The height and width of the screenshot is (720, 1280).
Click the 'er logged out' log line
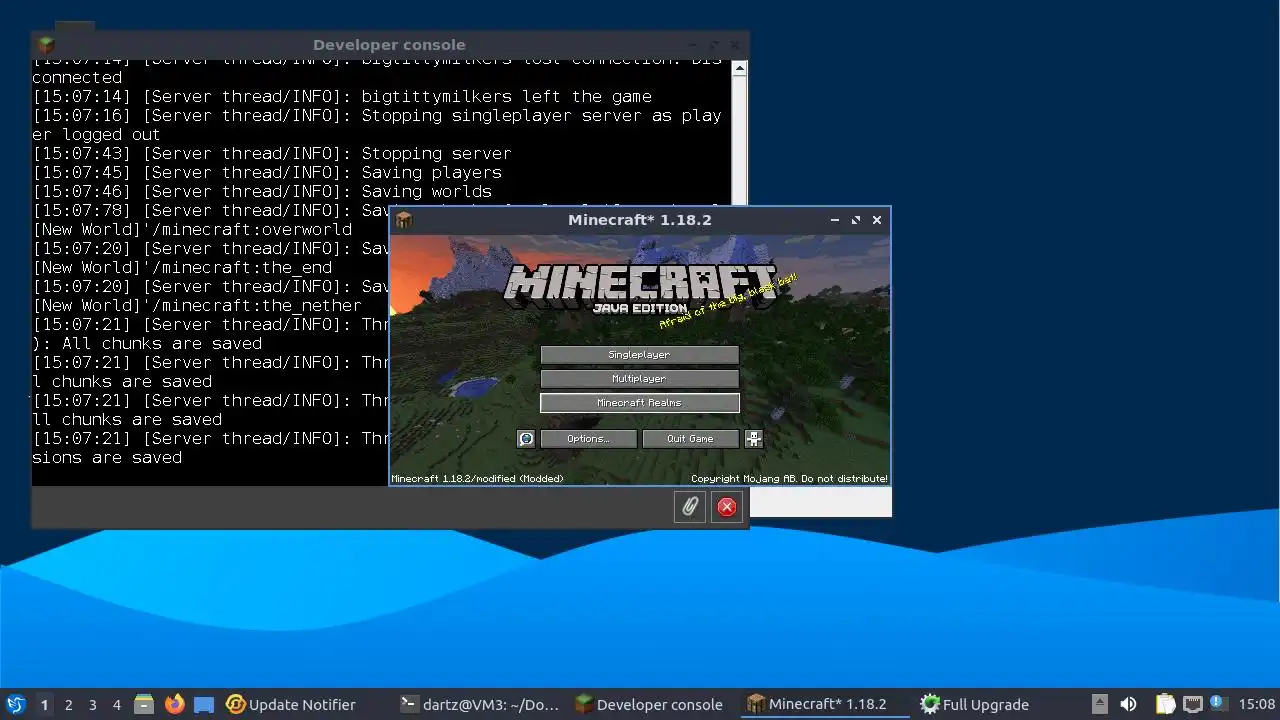point(97,135)
